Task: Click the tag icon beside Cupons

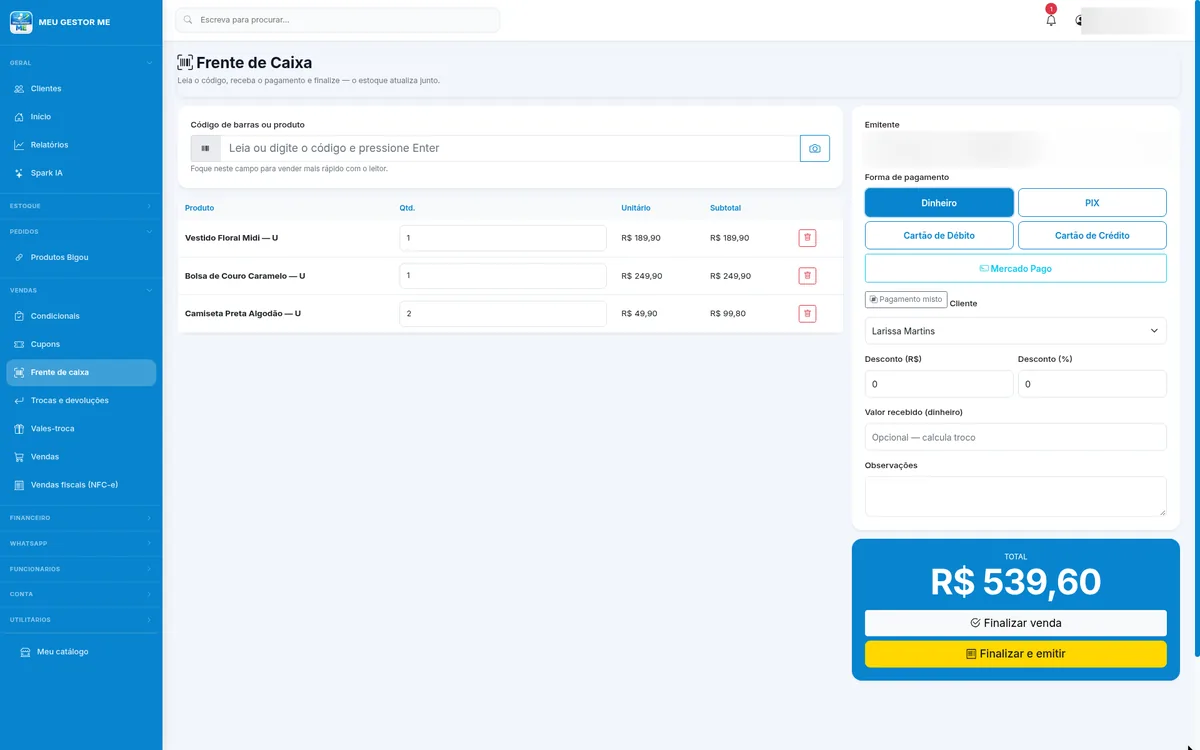Action: coord(19,344)
